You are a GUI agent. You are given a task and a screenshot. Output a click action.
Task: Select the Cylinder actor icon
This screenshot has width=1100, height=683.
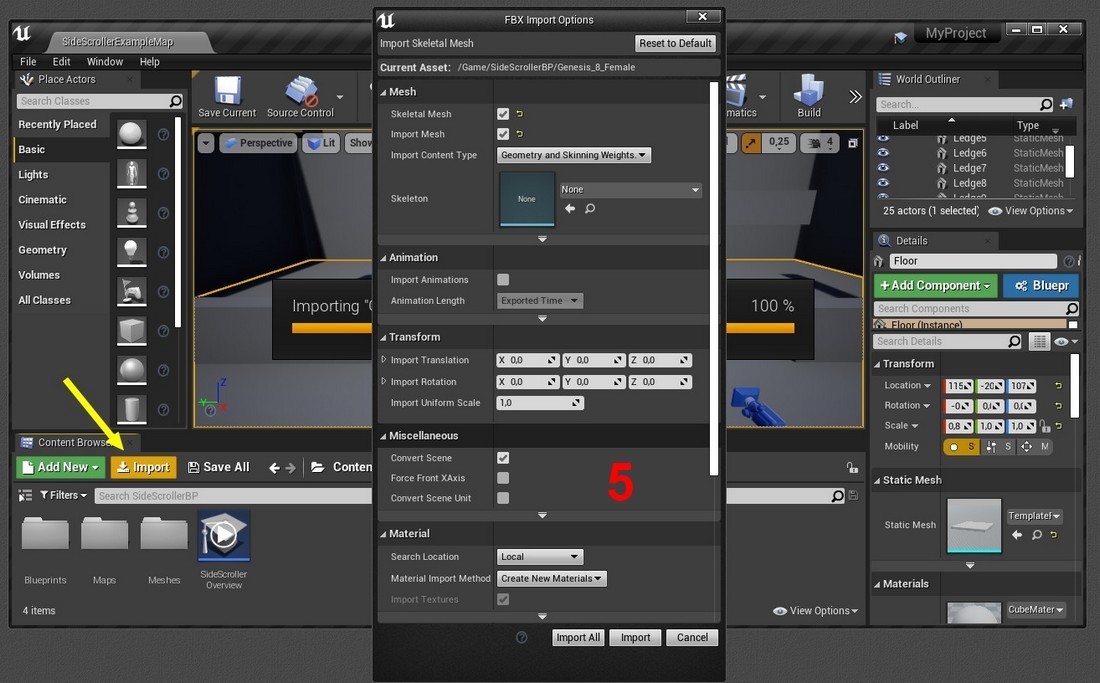point(131,409)
